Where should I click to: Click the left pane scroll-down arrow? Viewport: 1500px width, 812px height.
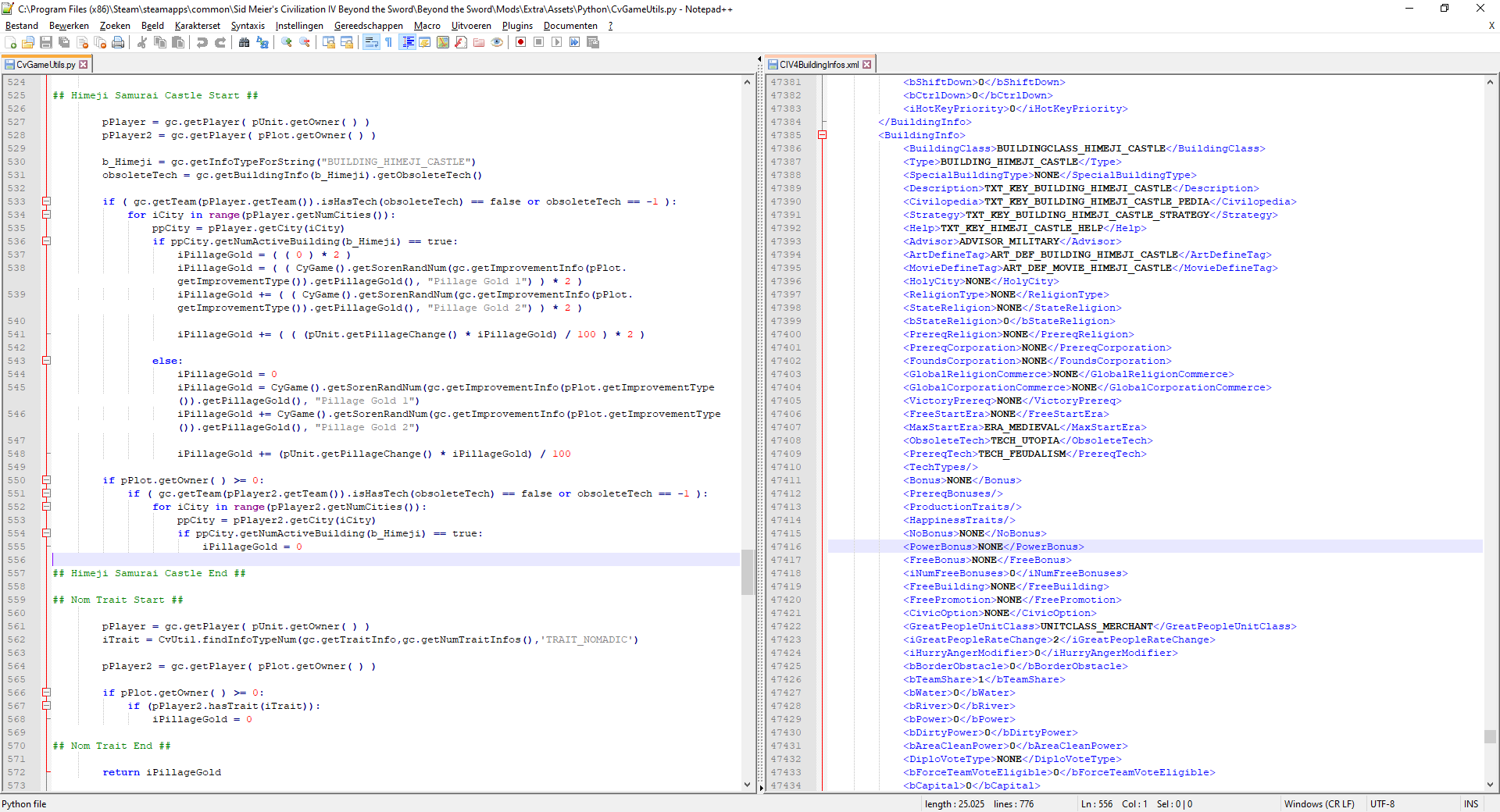point(747,785)
